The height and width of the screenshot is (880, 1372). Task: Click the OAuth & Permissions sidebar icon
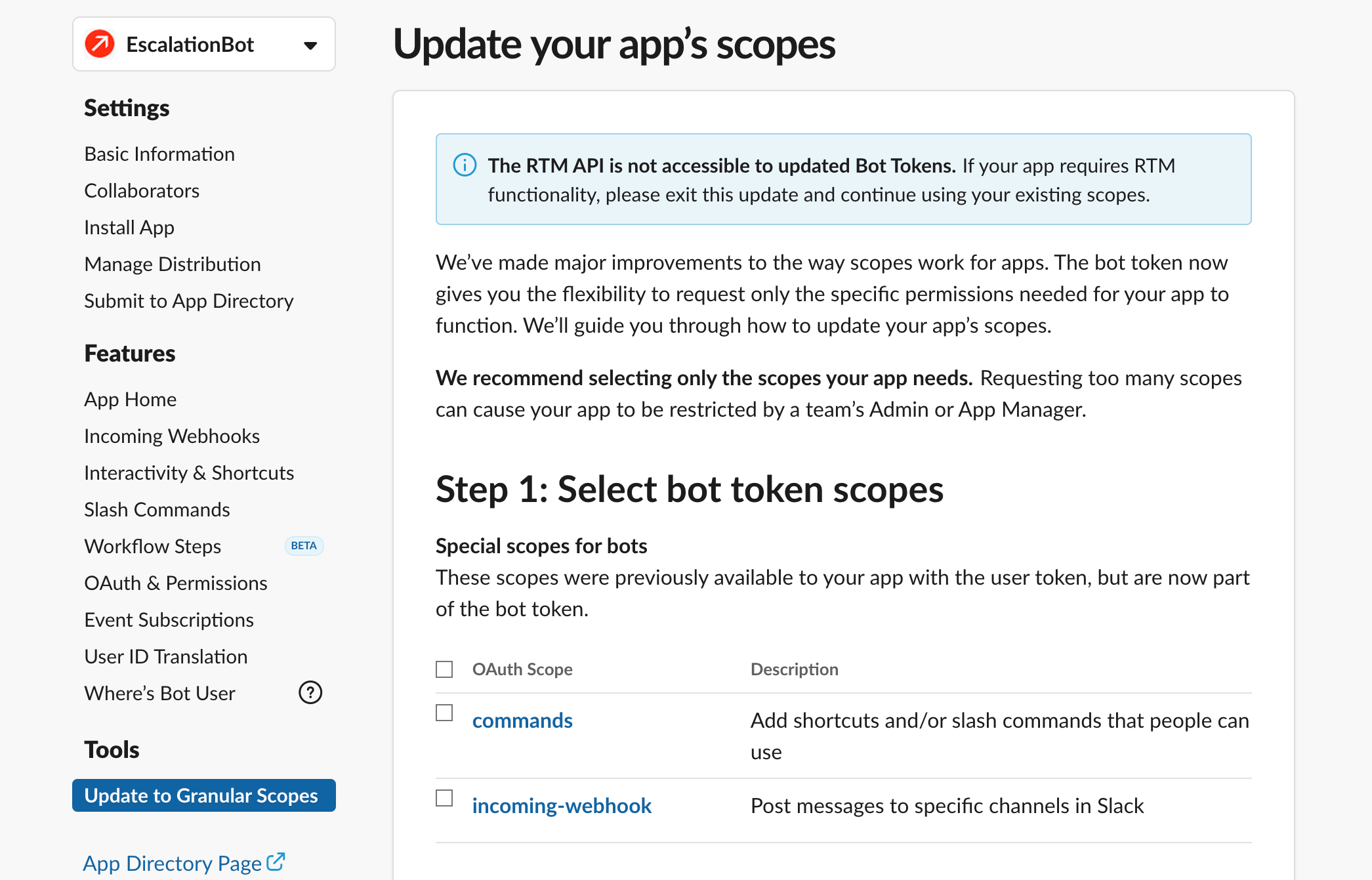point(175,583)
